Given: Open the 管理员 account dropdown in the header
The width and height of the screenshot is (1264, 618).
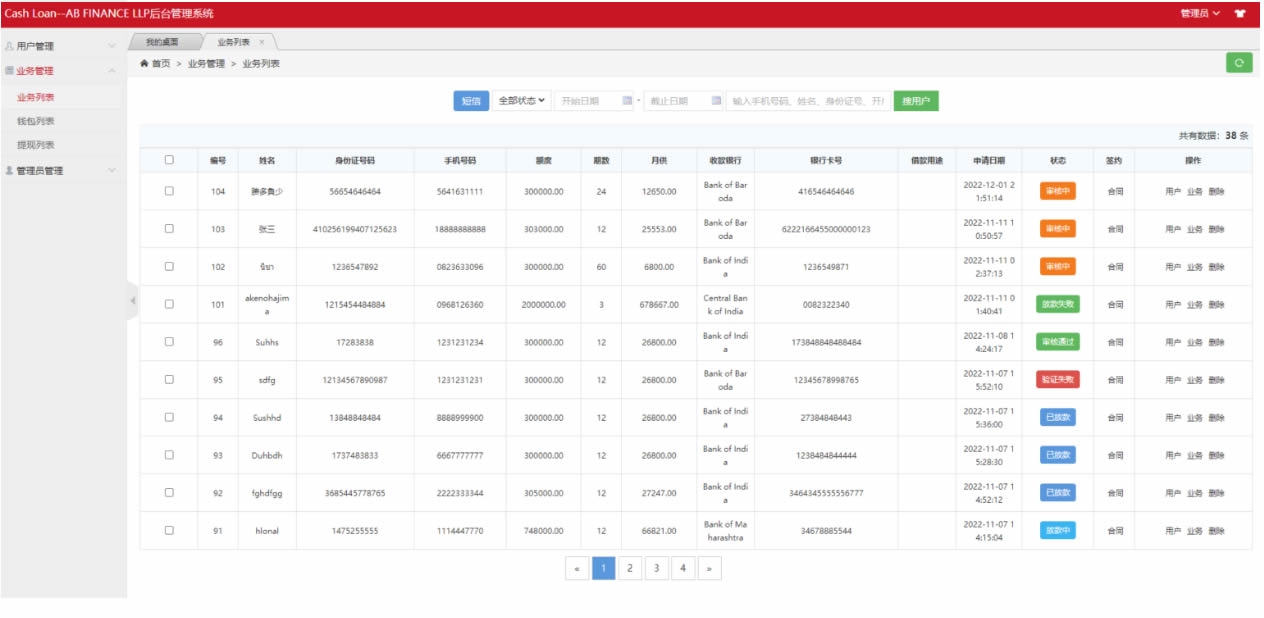Looking at the screenshot, I should pos(1199,14).
